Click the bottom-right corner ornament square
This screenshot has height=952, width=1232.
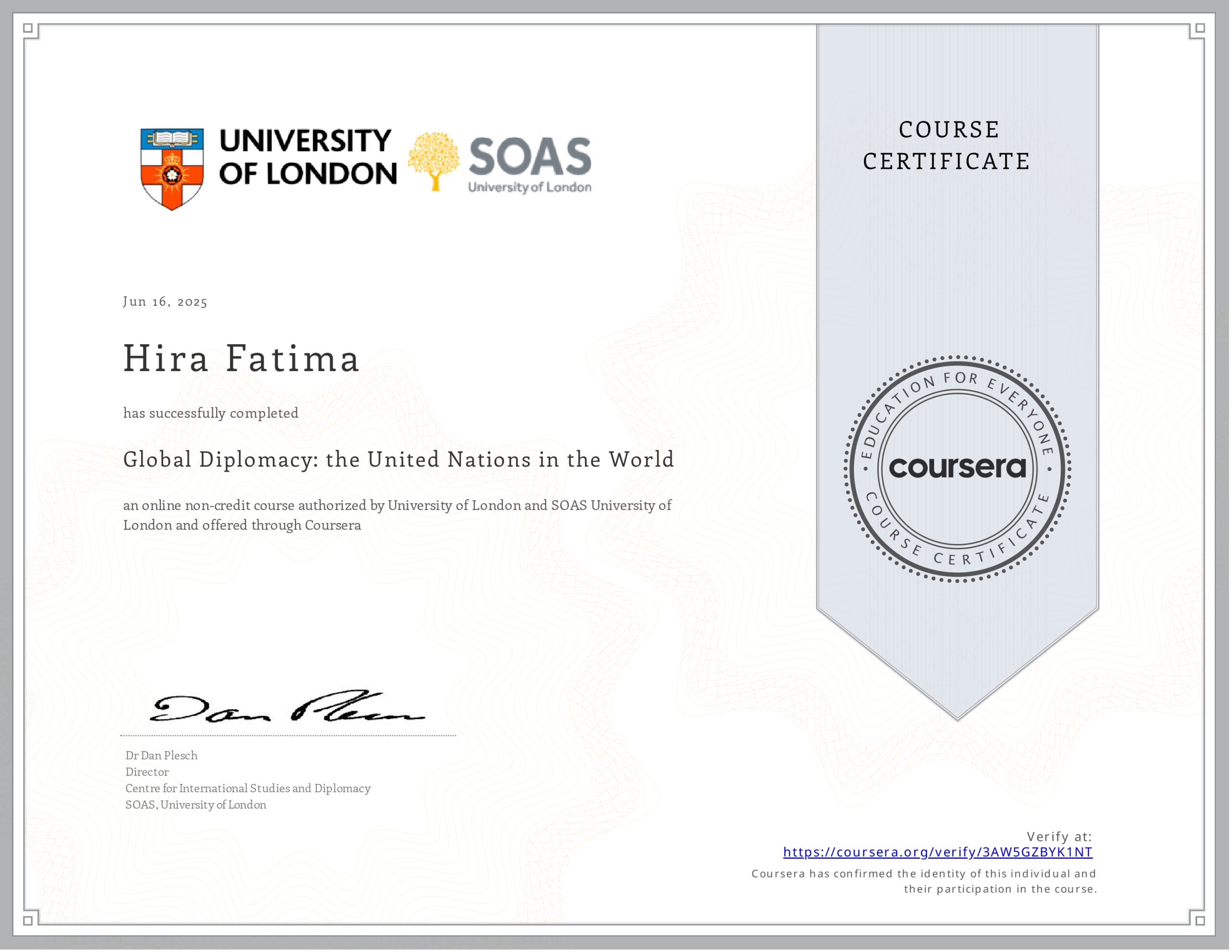point(1200,920)
